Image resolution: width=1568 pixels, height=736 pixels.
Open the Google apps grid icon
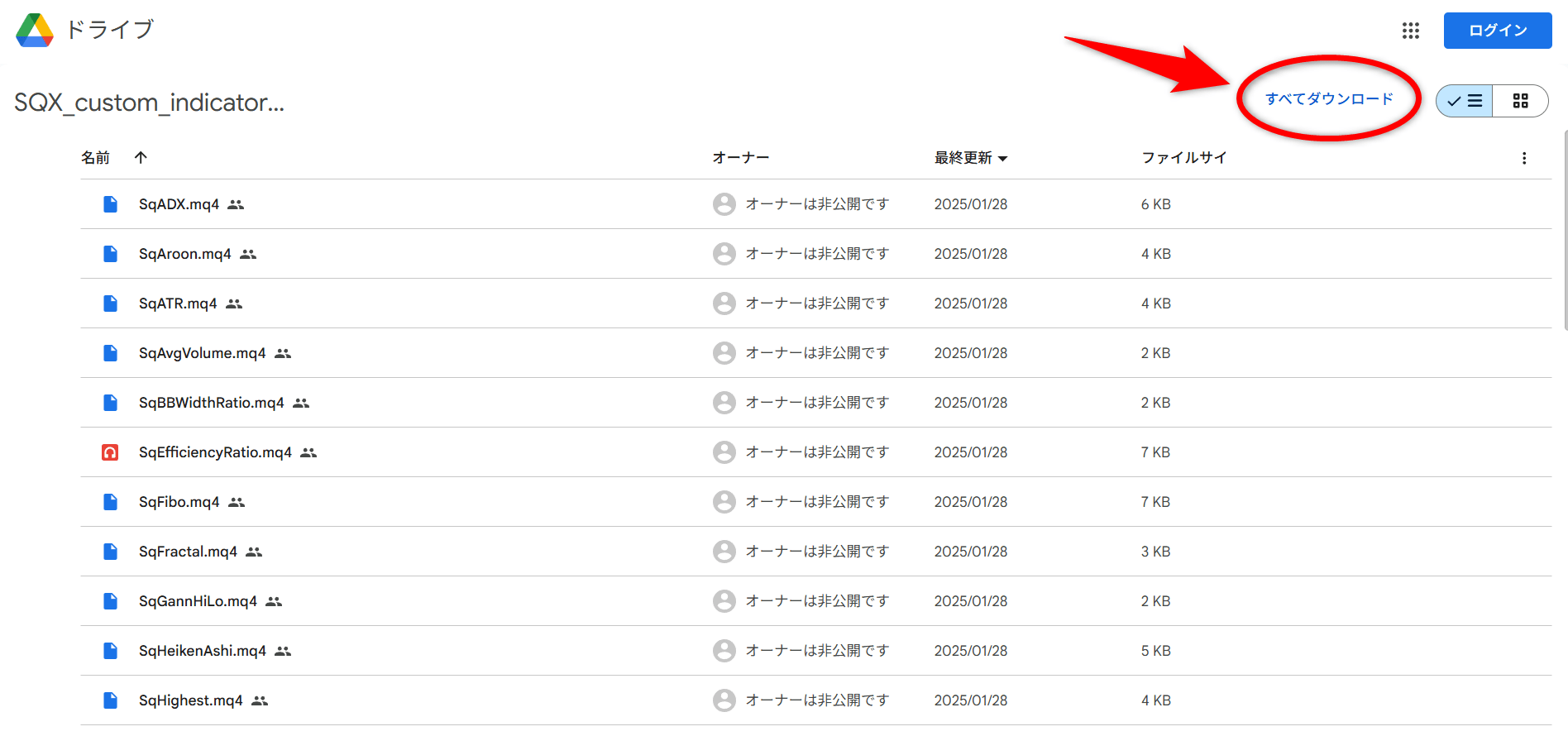click(x=1411, y=31)
